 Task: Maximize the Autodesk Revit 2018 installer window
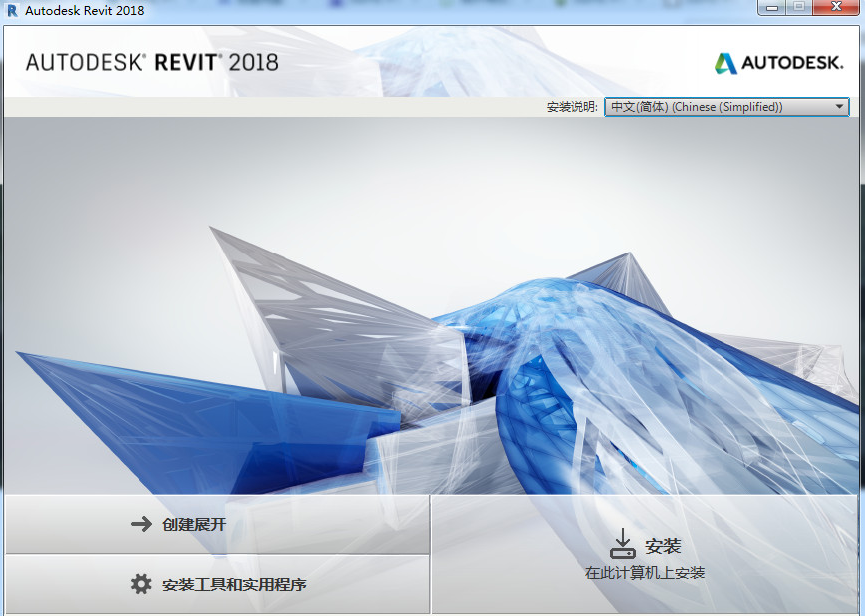tap(799, 8)
